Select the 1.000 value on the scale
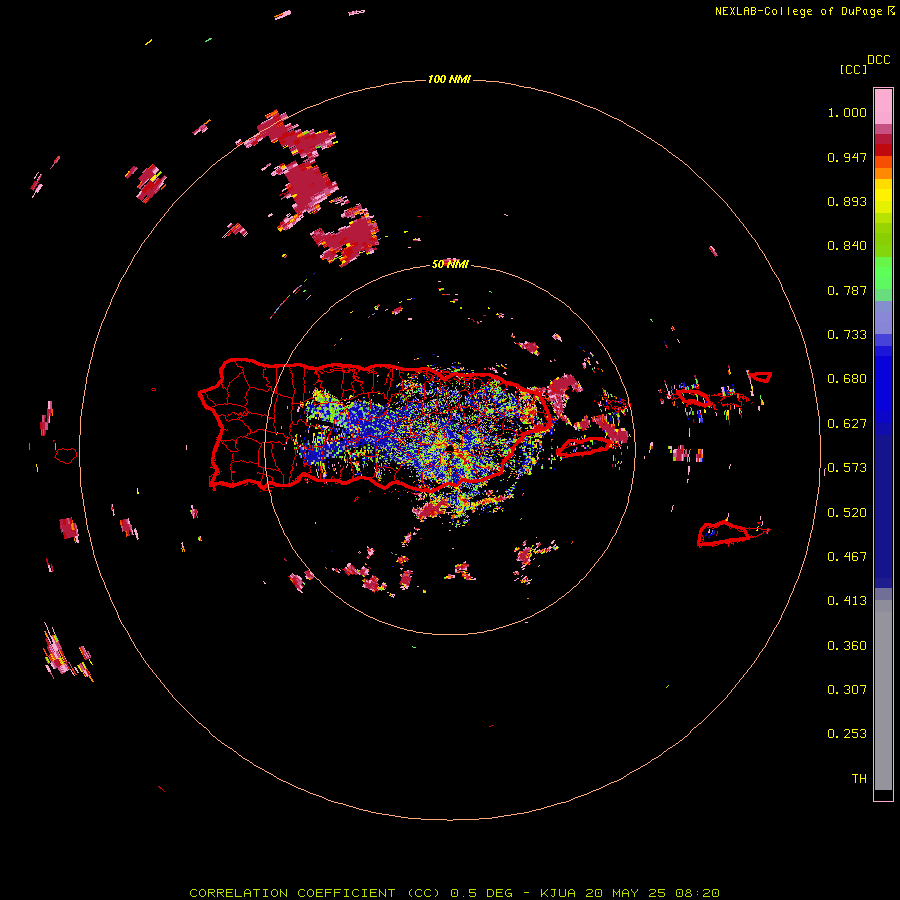900x900 pixels. click(847, 112)
